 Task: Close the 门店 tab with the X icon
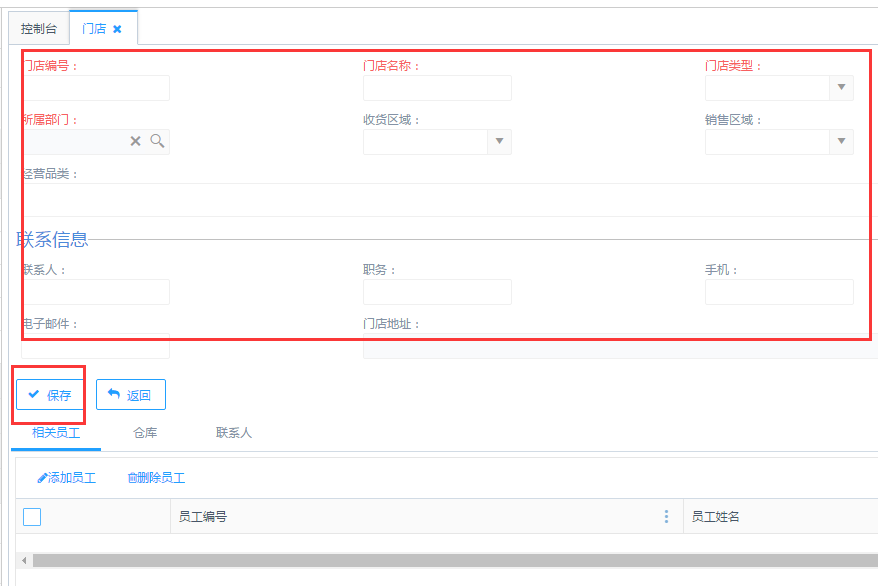117,29
